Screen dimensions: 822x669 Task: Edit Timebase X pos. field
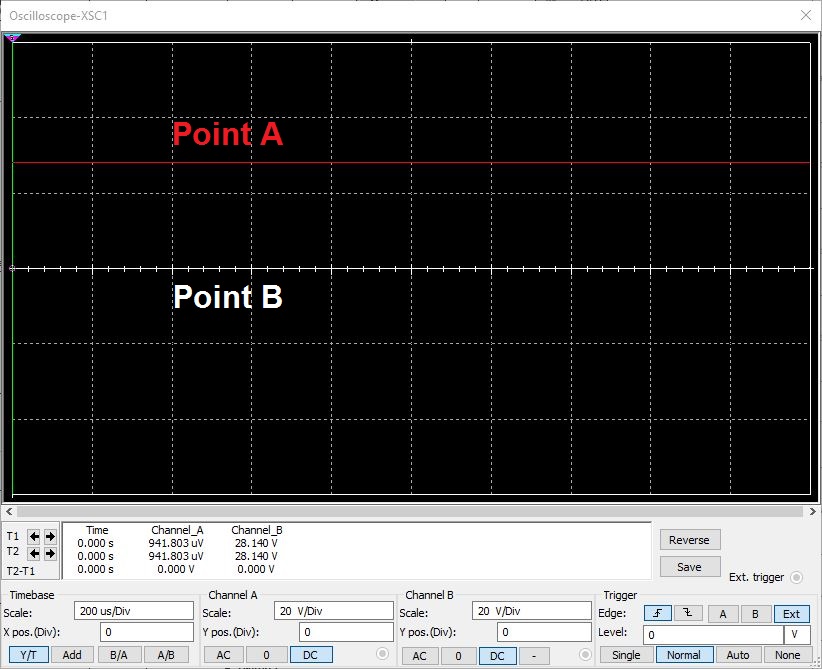pyautogui.click(x=147, y=632)
